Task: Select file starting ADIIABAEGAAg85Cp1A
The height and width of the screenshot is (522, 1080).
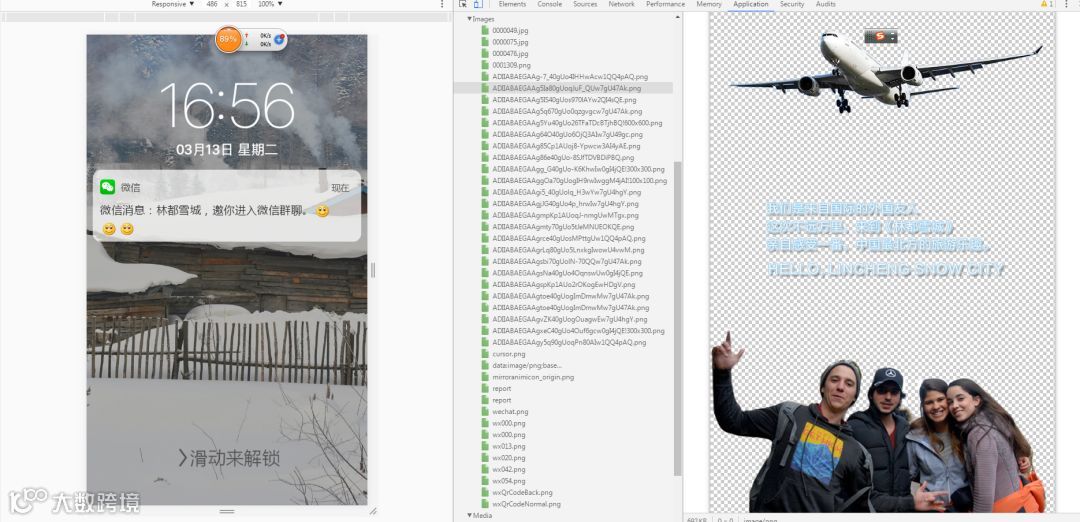Action: click(x=566, y=146)
